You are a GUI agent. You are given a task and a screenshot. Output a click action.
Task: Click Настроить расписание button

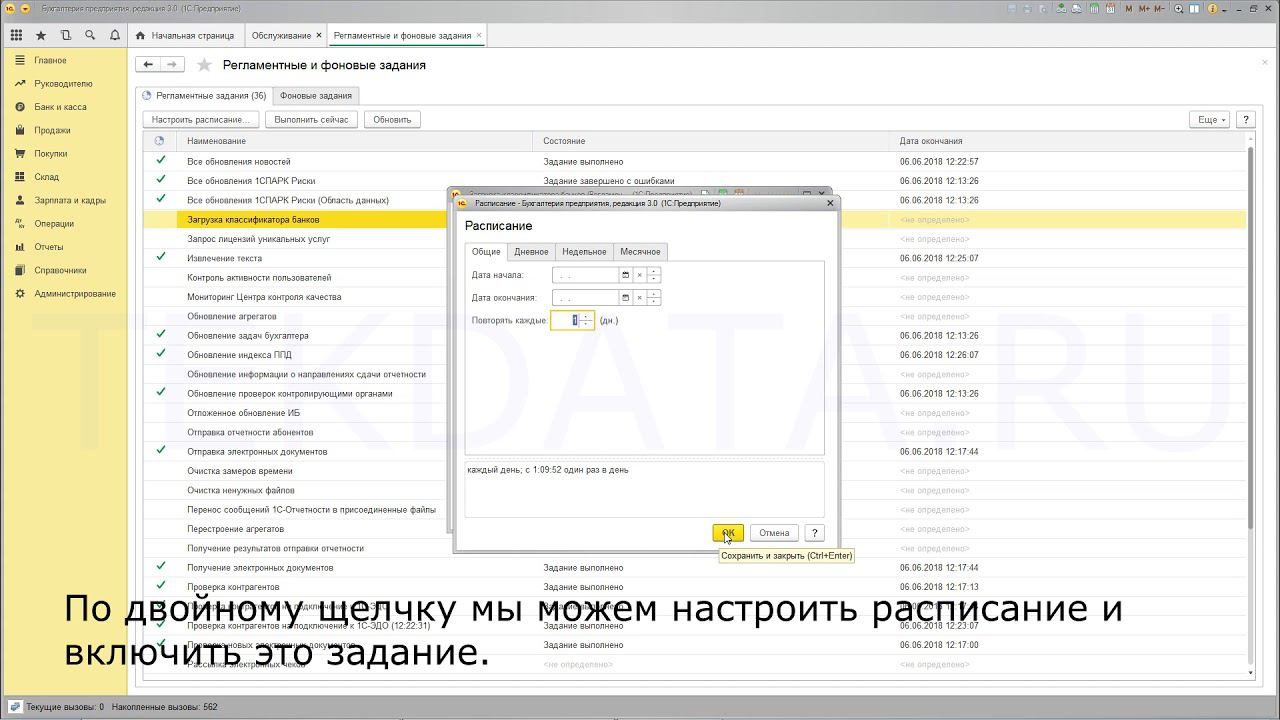point(201,119)
